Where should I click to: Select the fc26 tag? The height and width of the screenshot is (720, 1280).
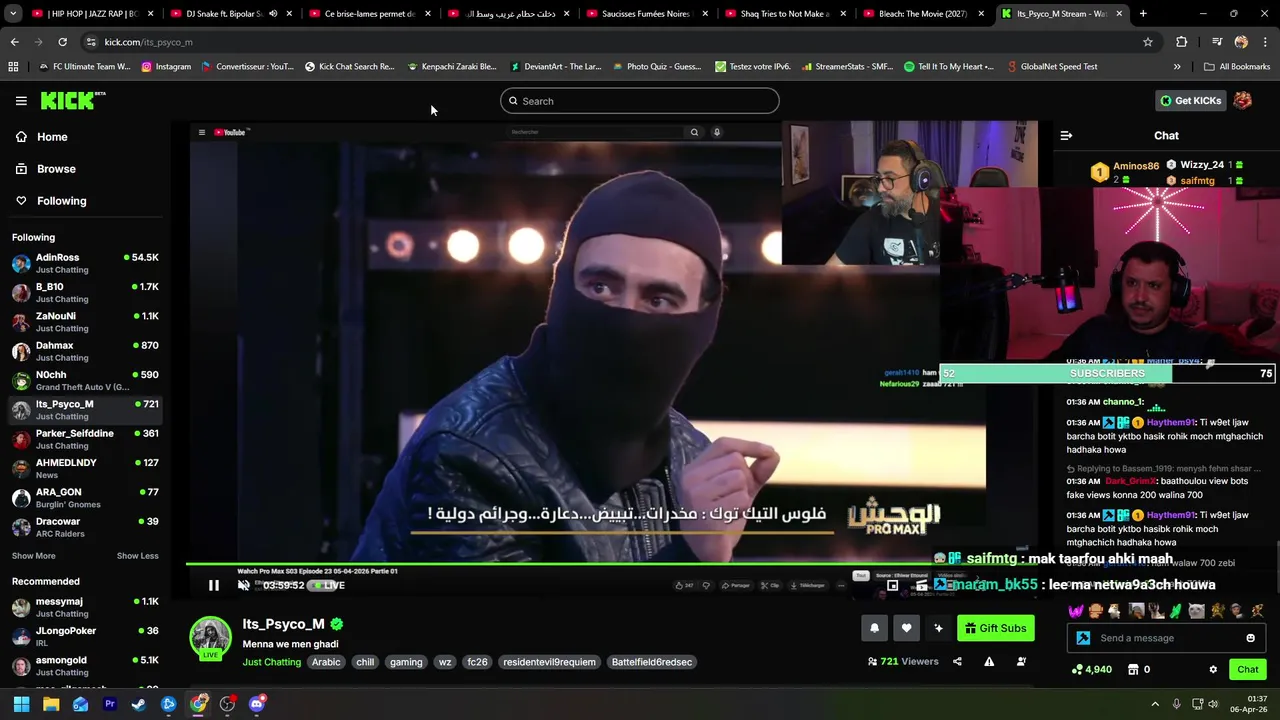477,662
